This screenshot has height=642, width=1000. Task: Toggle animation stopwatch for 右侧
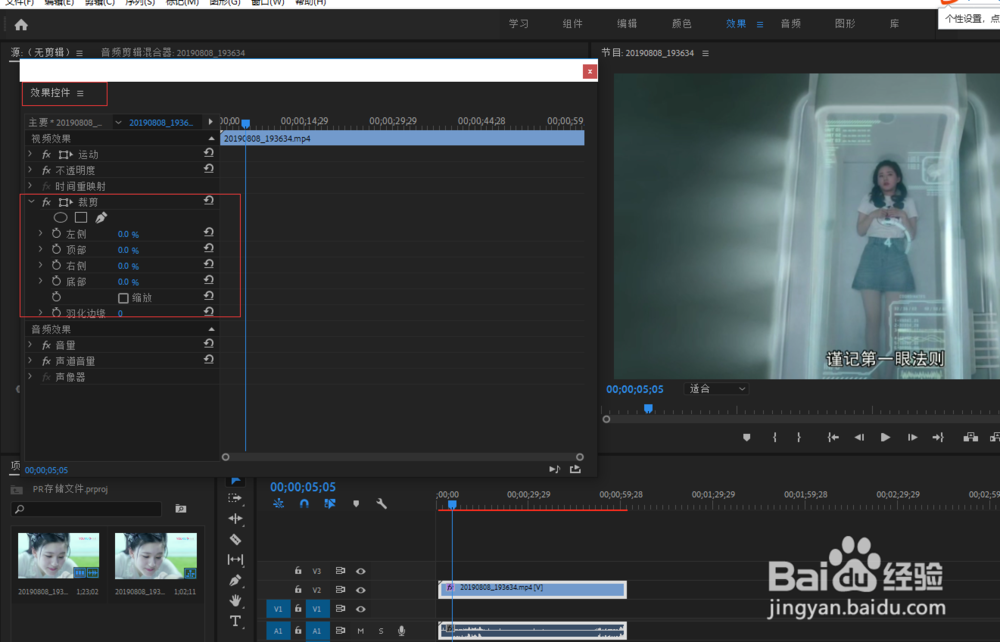(x=57, y=265)
